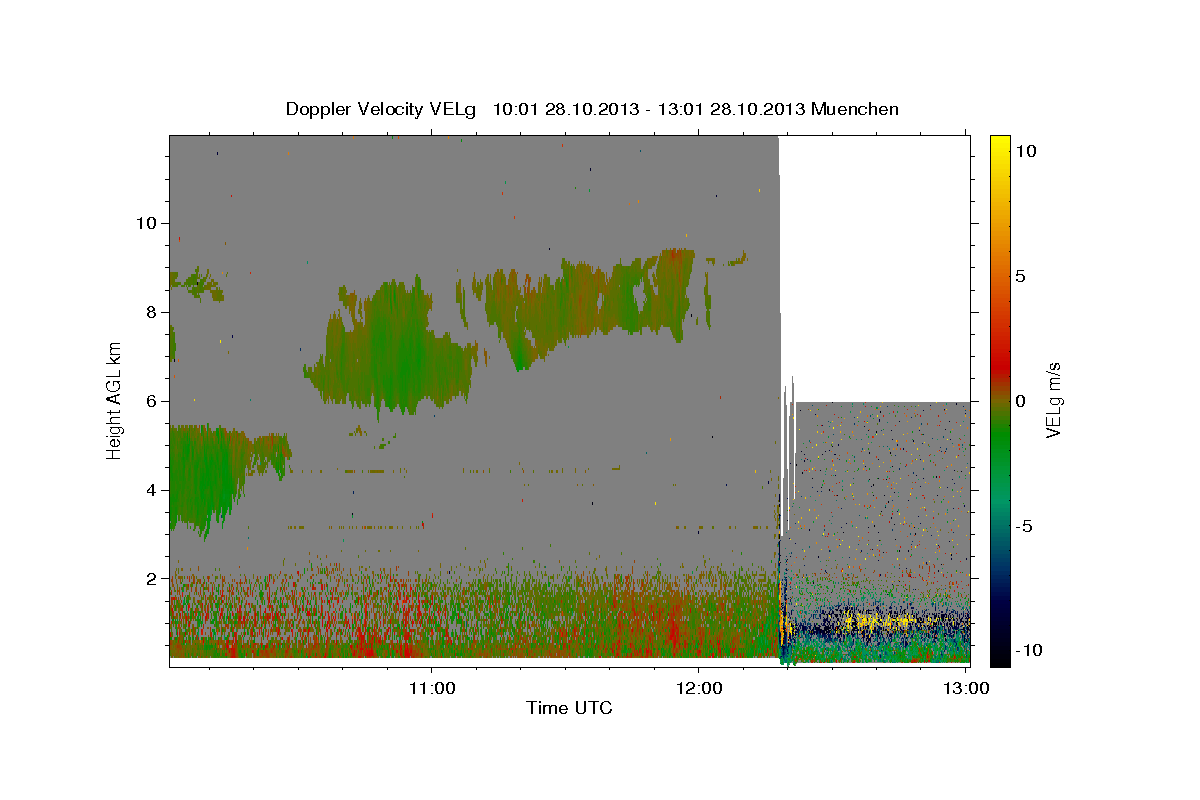Image resolution: width=1200 pixels, height=800 pixels.
Task: Click the "Muenchen" location in the title
Action: click(x=855, y=109)
